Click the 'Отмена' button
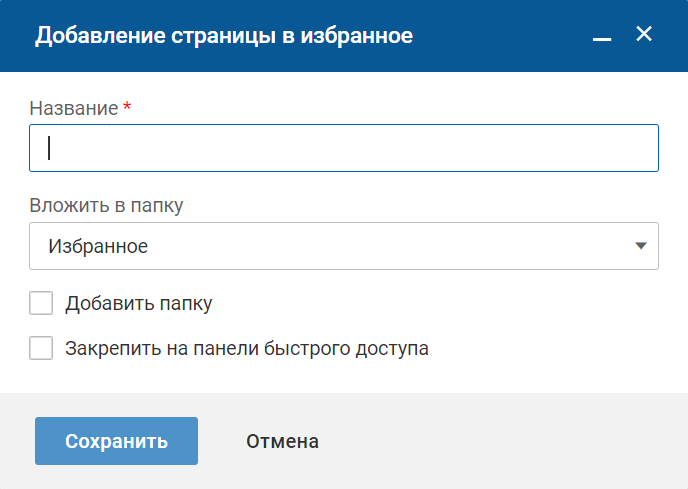 282,441
